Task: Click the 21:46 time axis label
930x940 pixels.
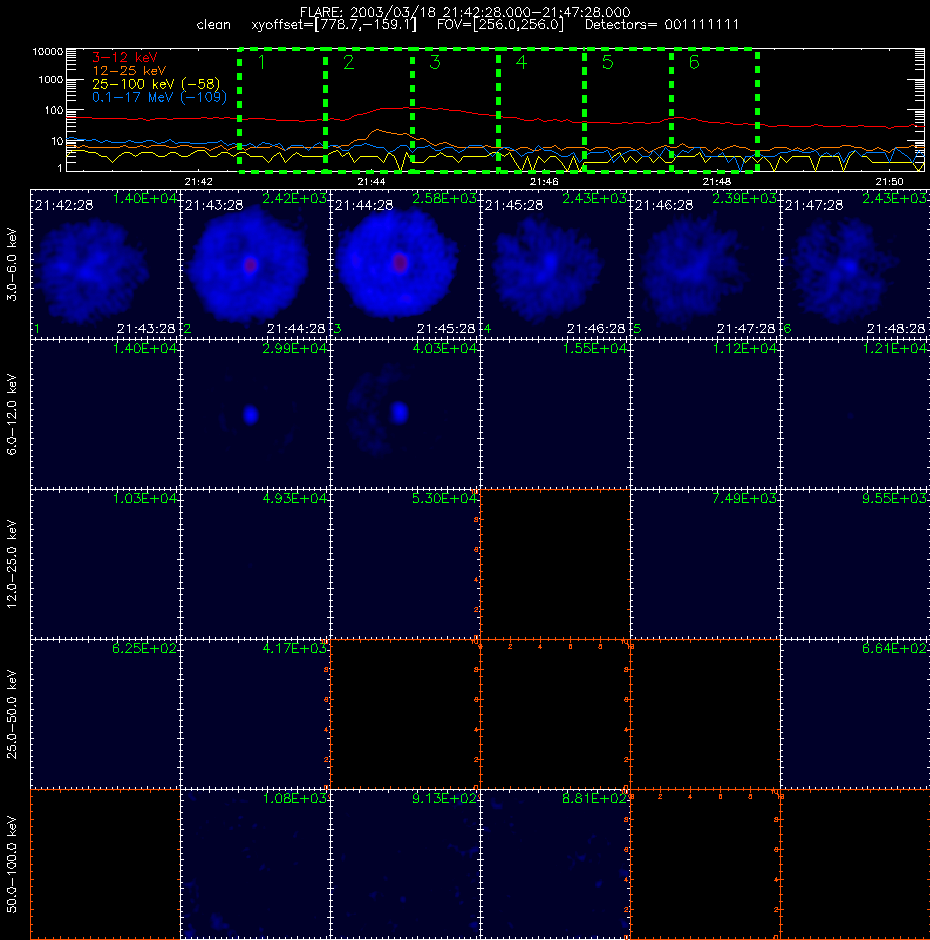Action: [x=544, y=182]
